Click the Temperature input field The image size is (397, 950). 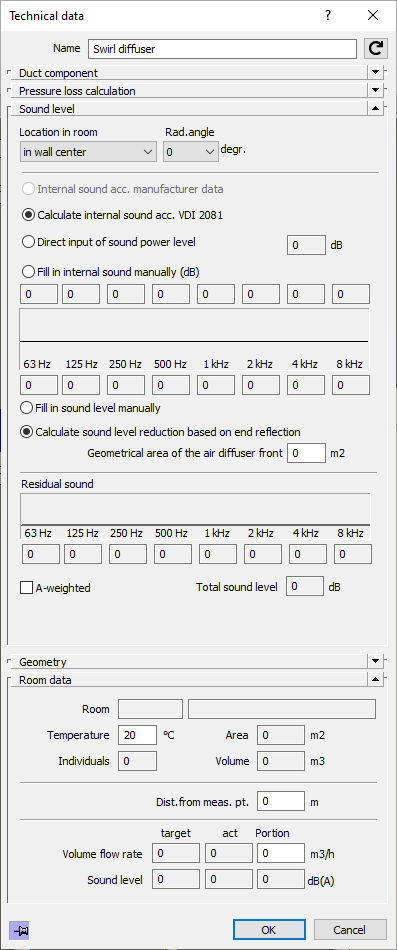point(138,735)
